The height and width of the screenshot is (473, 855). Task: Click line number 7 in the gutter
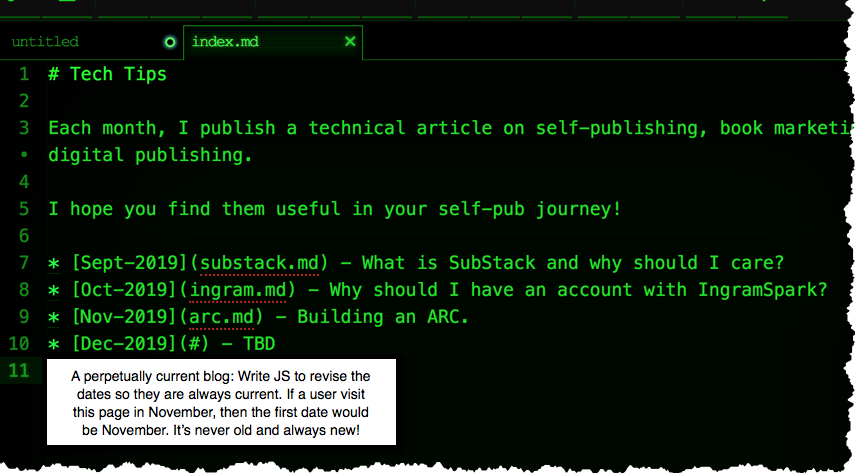tap(23, 263)
